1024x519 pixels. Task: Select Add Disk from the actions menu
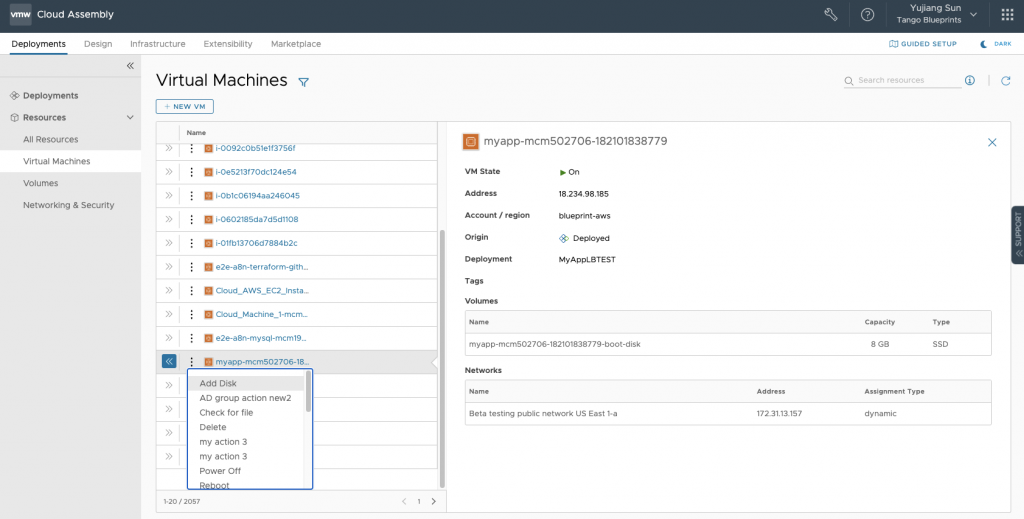(x=218, y=383)
